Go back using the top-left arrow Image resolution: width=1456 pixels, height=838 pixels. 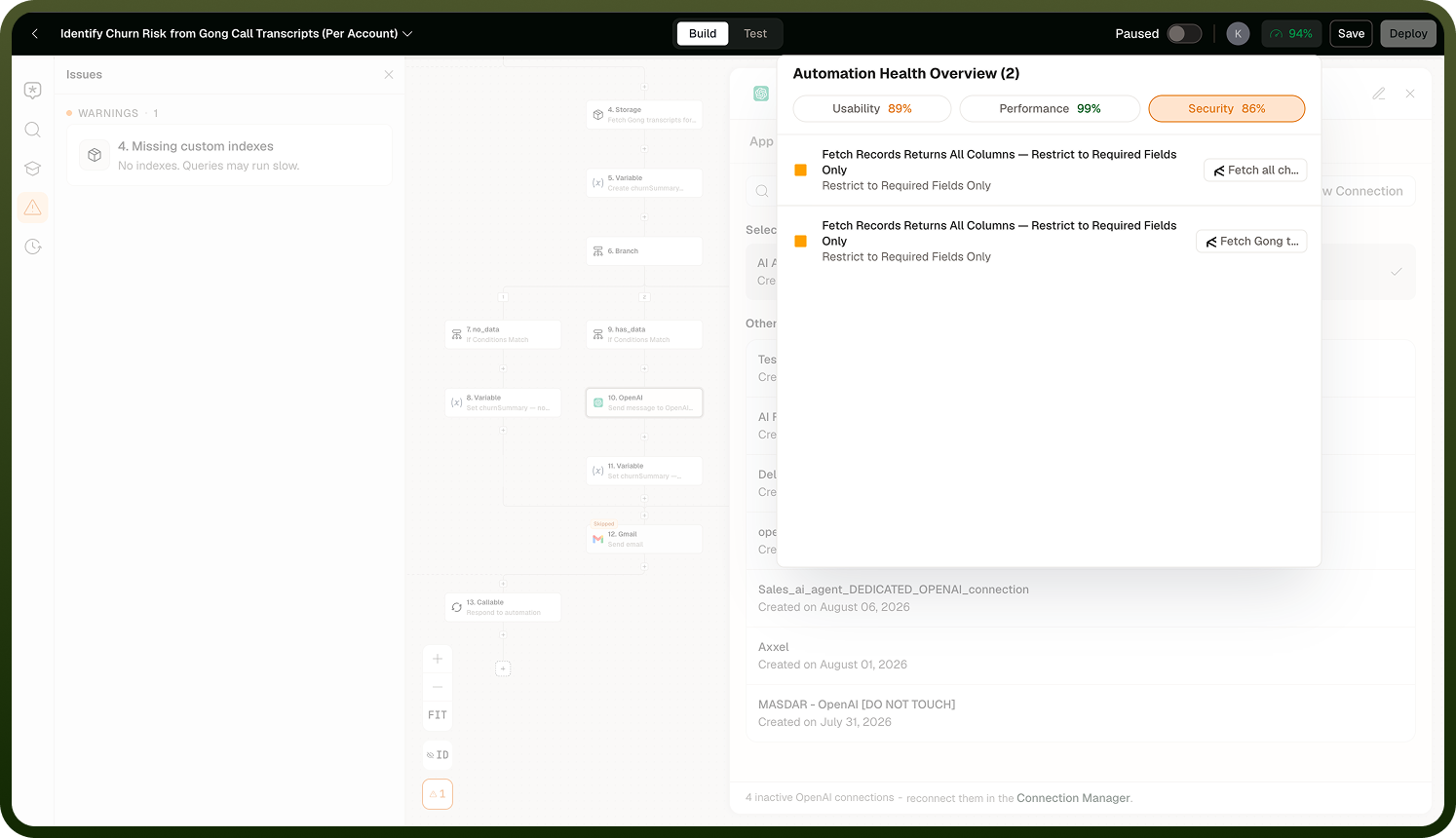pyautogui.click(x=35, y=33)
